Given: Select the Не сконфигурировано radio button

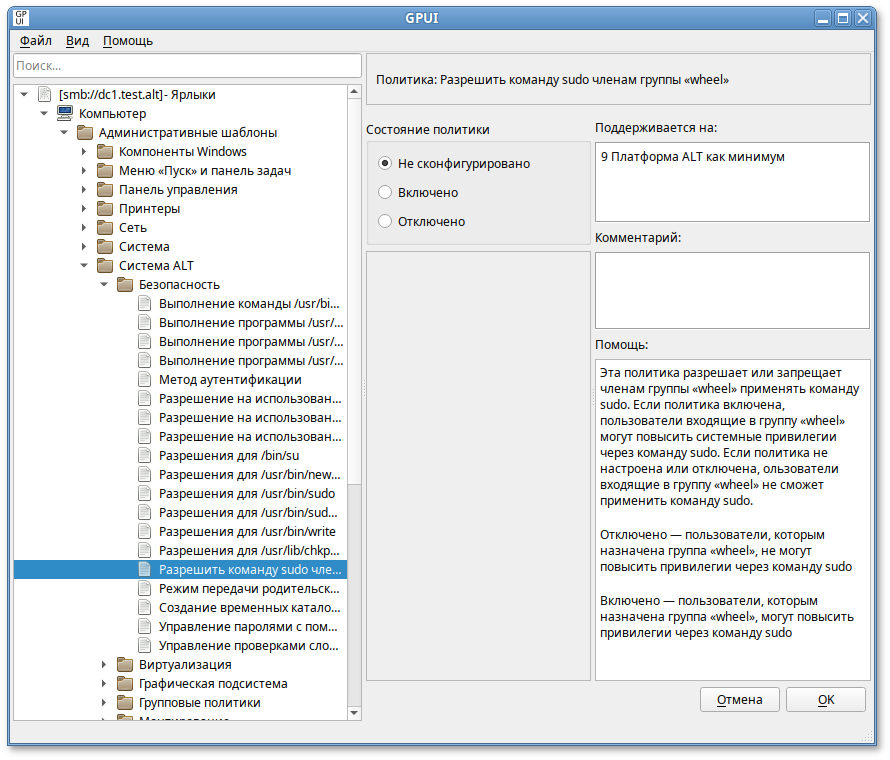Looking at the screenshot, I should (x=385, y=163).
